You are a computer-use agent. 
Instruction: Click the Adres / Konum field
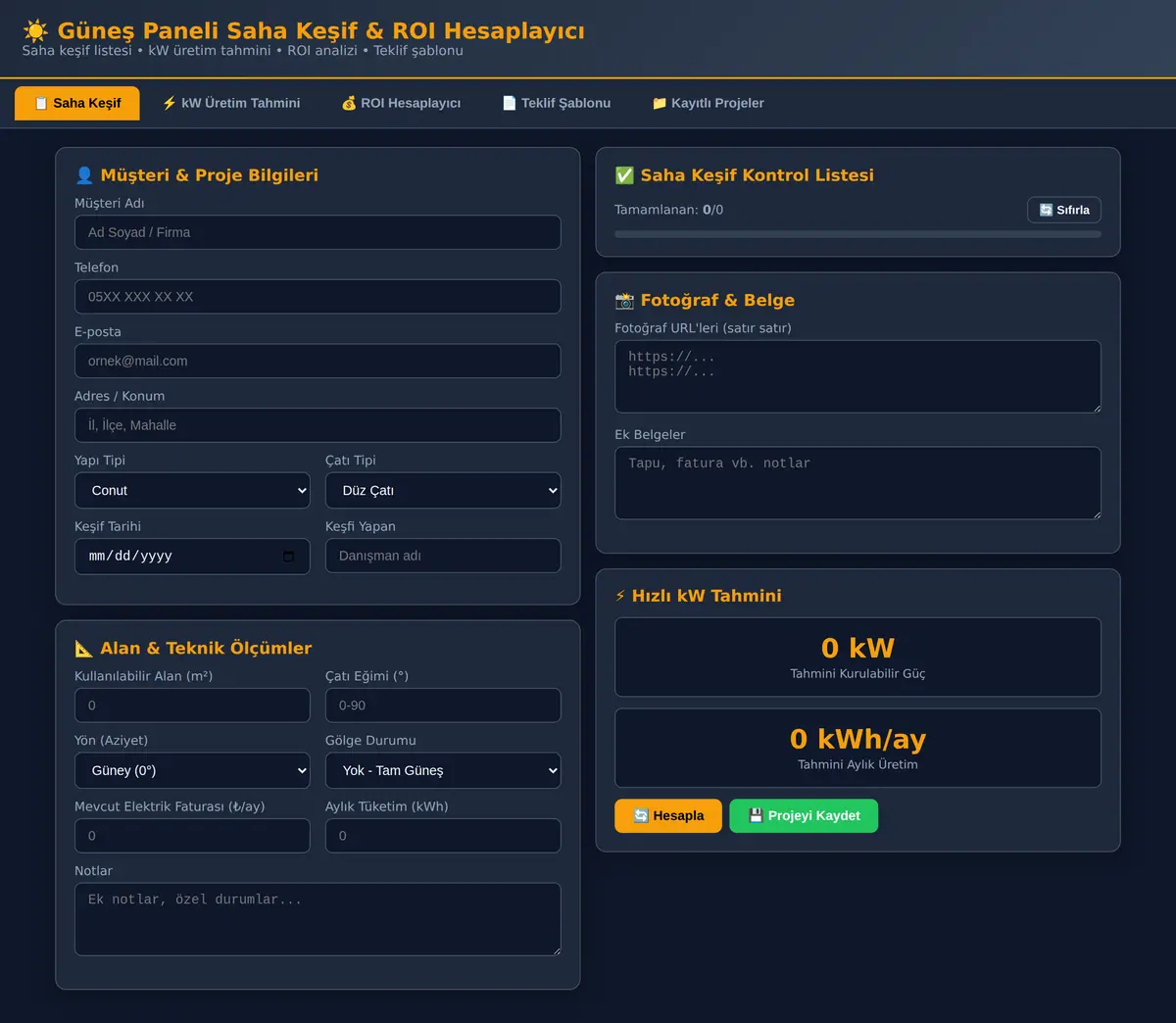click(x=318, y=425)
